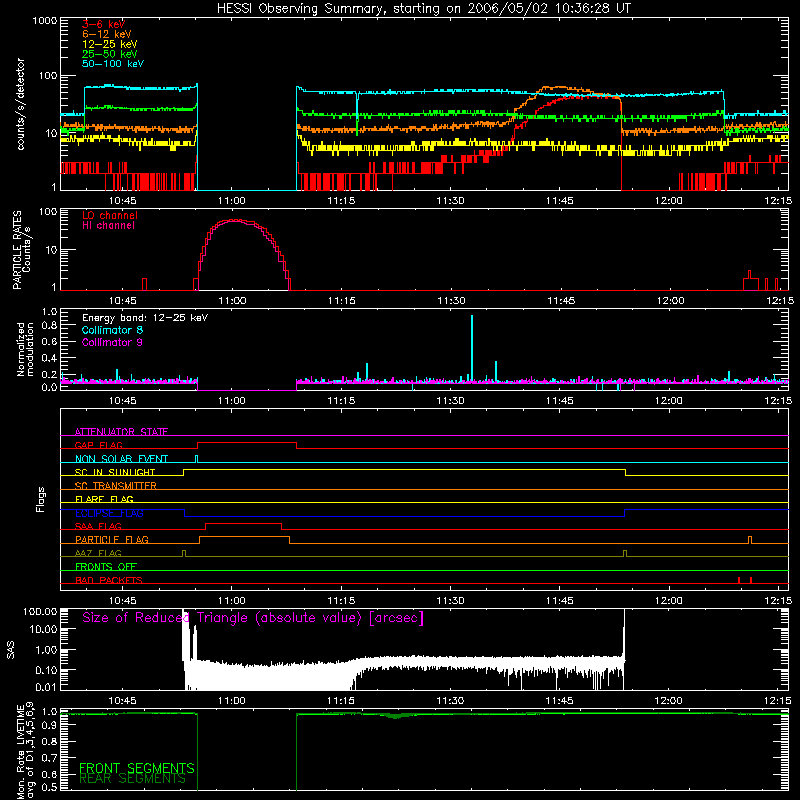This screenshot has width=800, height=800.
Task: Select the LO channel legend label
Action: (x=110, y=215)
